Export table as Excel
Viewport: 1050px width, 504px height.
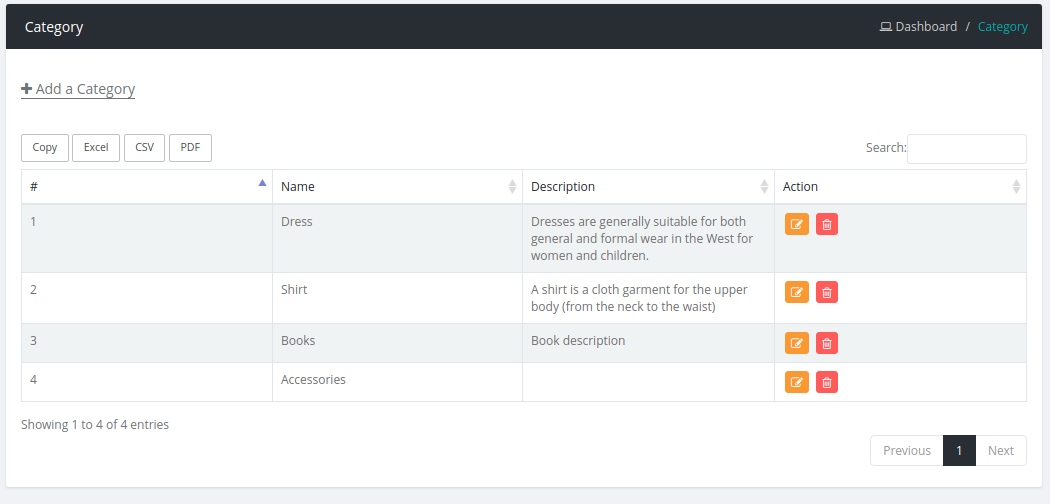coord(96,148)
